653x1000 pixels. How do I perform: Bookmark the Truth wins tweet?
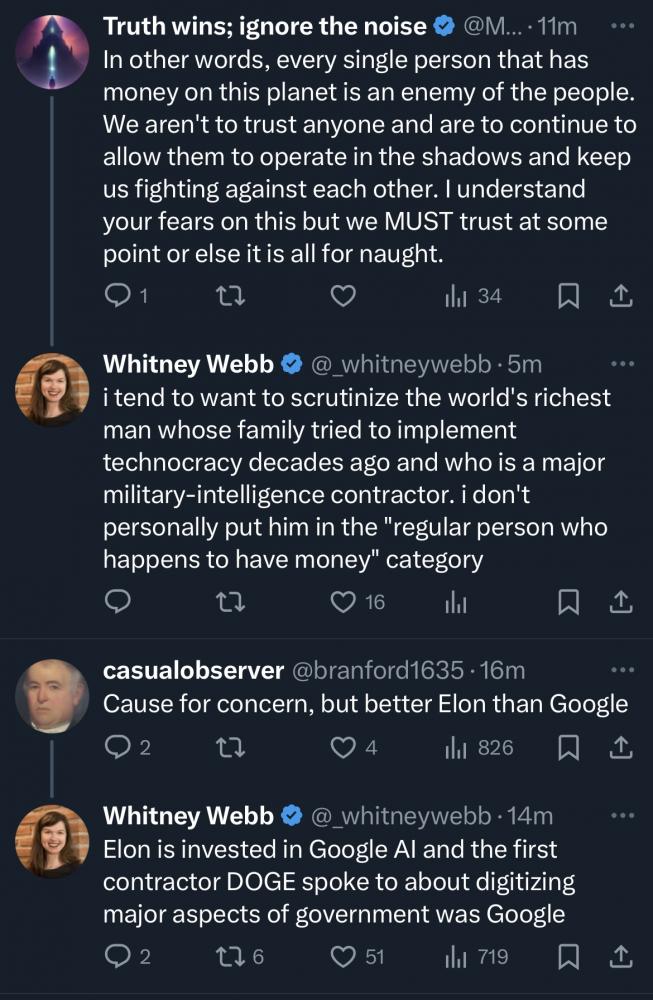coord(569,296)
